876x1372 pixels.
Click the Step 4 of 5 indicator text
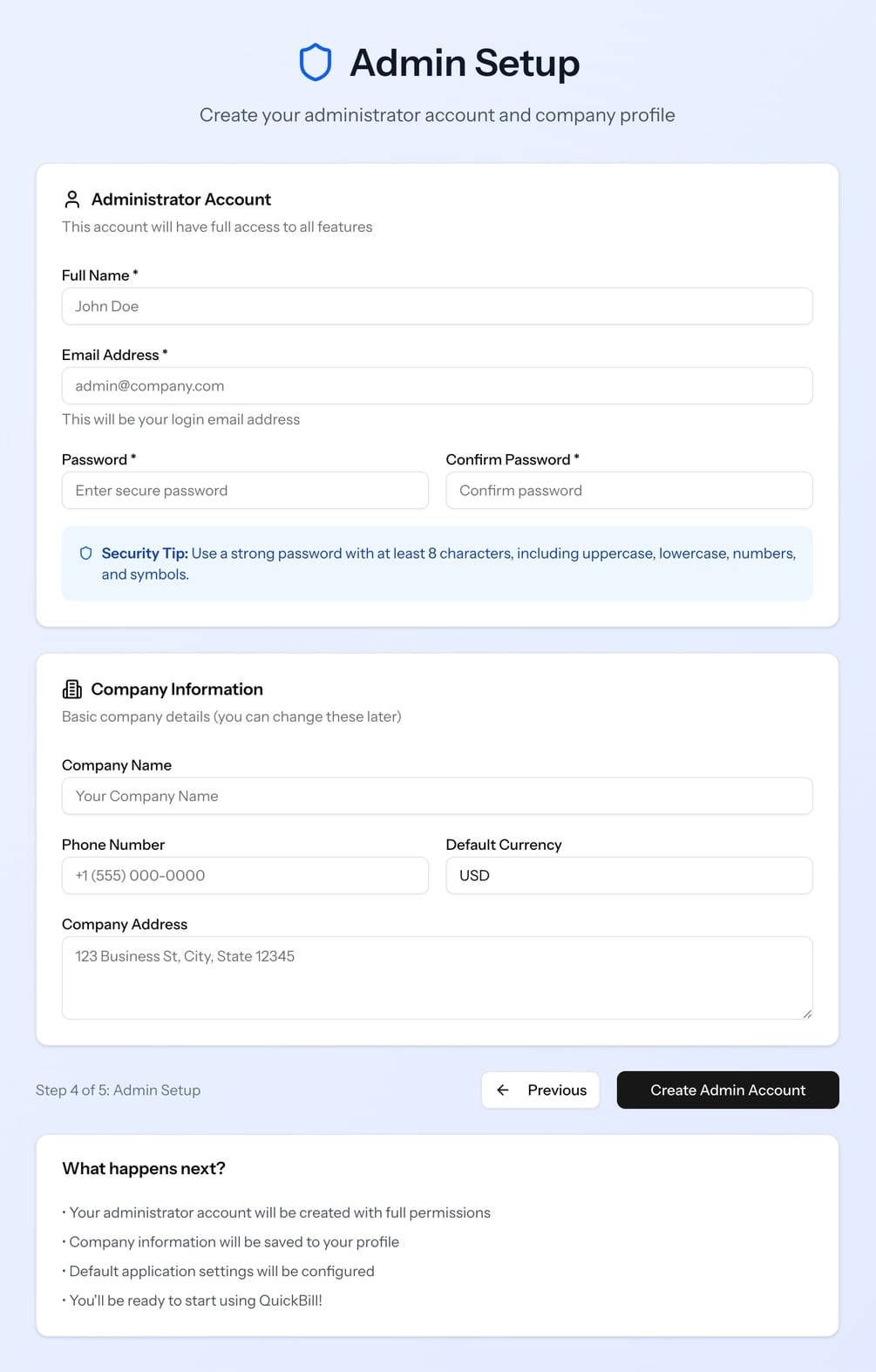click(119, 1090)
